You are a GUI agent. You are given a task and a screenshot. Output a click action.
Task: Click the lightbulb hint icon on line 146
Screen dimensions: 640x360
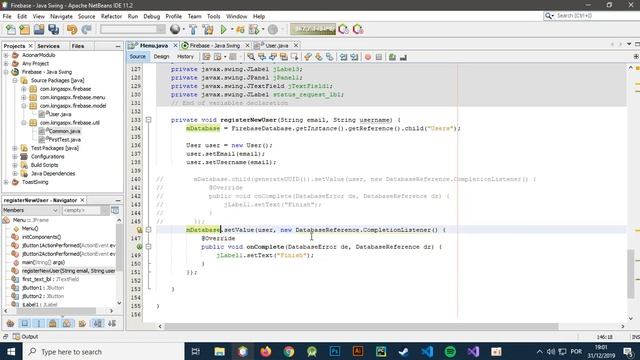[x=139, y=230]
